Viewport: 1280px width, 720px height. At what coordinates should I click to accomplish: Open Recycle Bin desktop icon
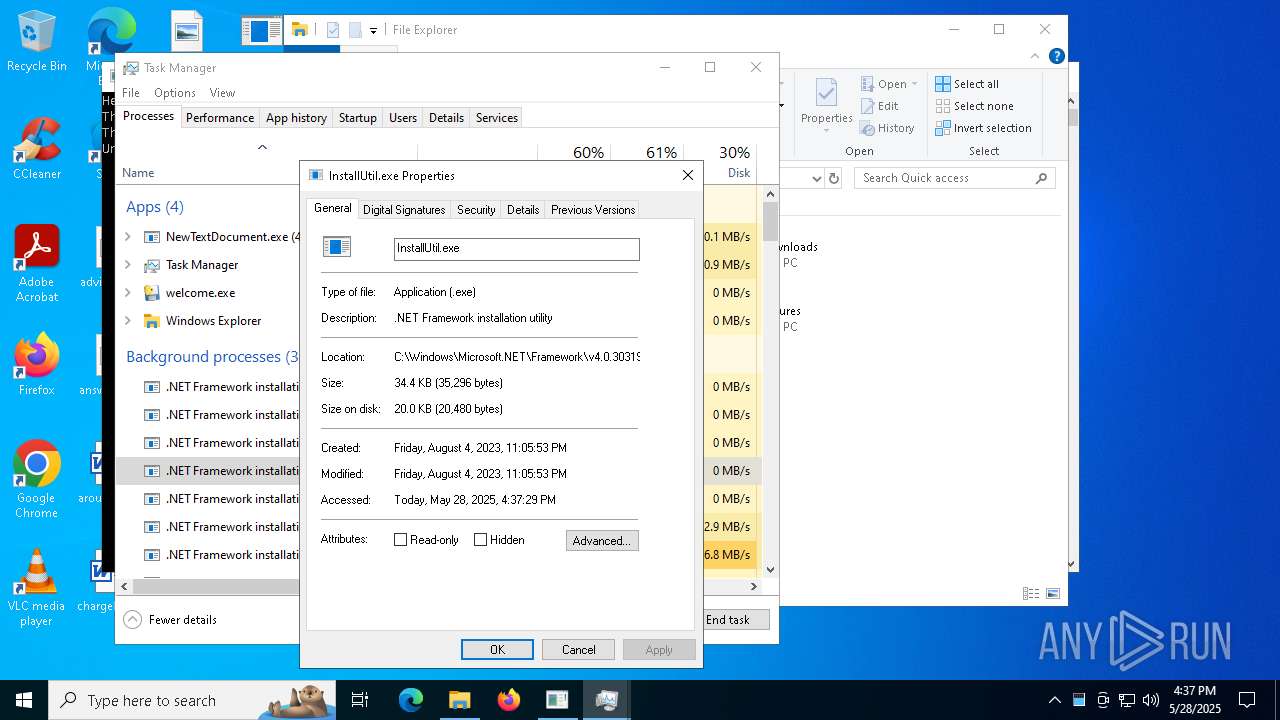click(x=37, y=41)
